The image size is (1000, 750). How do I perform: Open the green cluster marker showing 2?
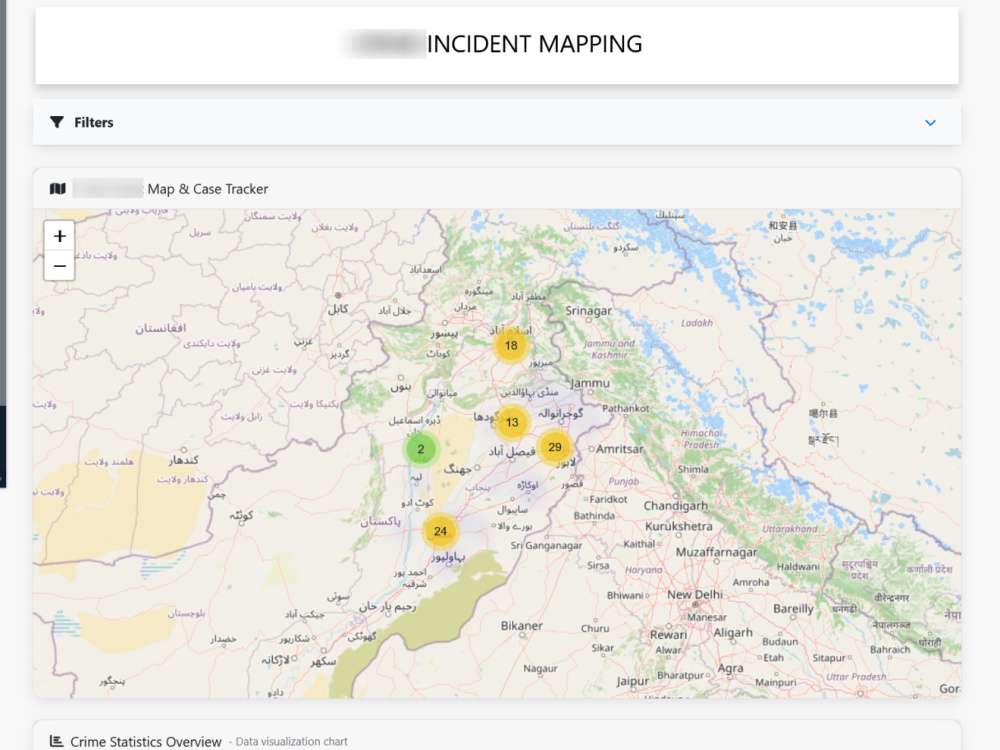tap(420, 449)
